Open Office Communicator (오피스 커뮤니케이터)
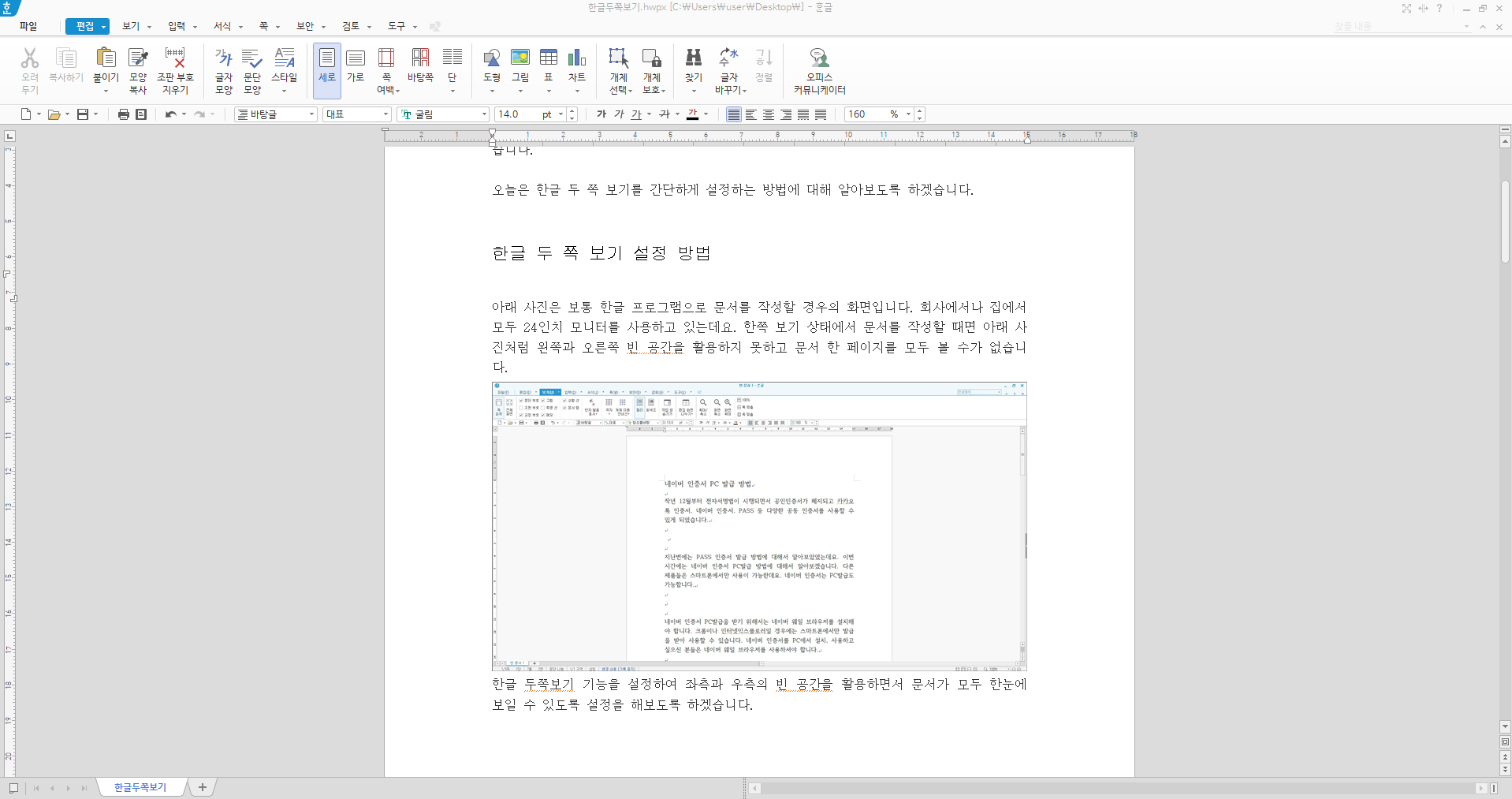 [x=820, y=70]
